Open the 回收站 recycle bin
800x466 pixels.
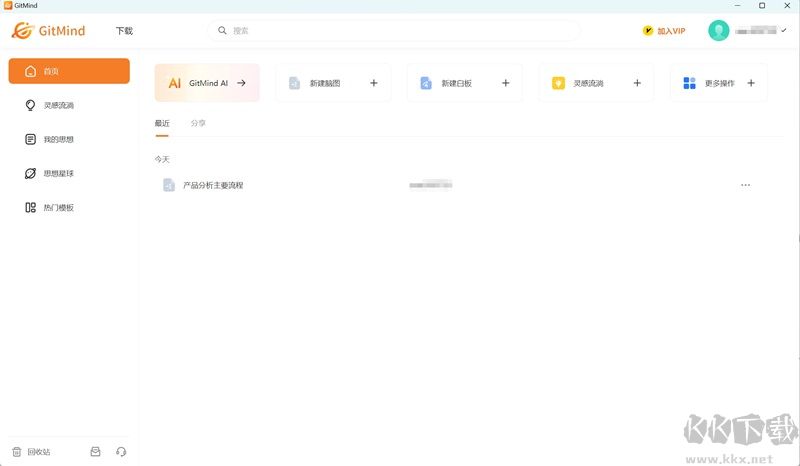32,452
